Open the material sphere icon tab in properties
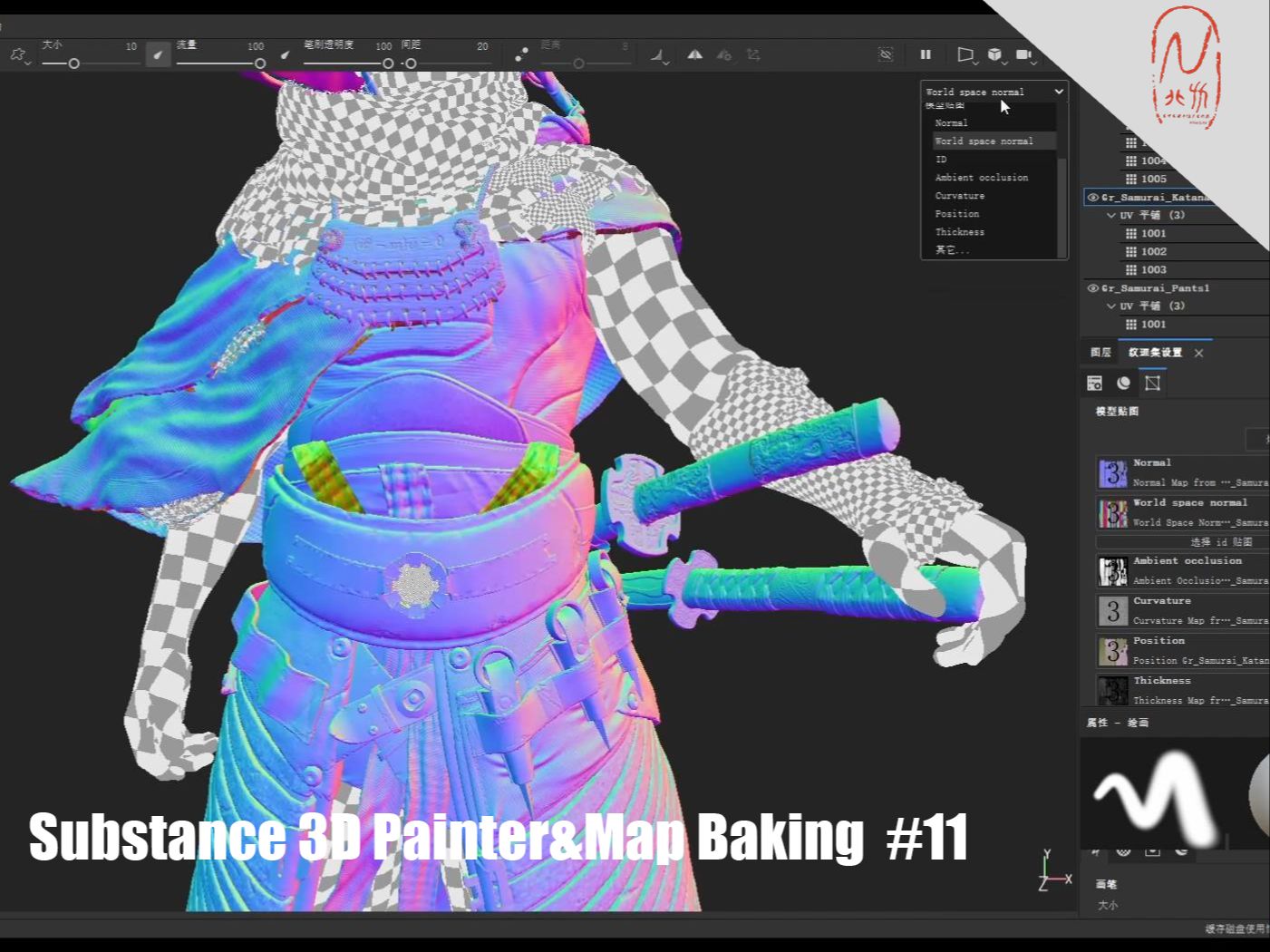This screenshot has width=1270, height=952. [1181, 851]
